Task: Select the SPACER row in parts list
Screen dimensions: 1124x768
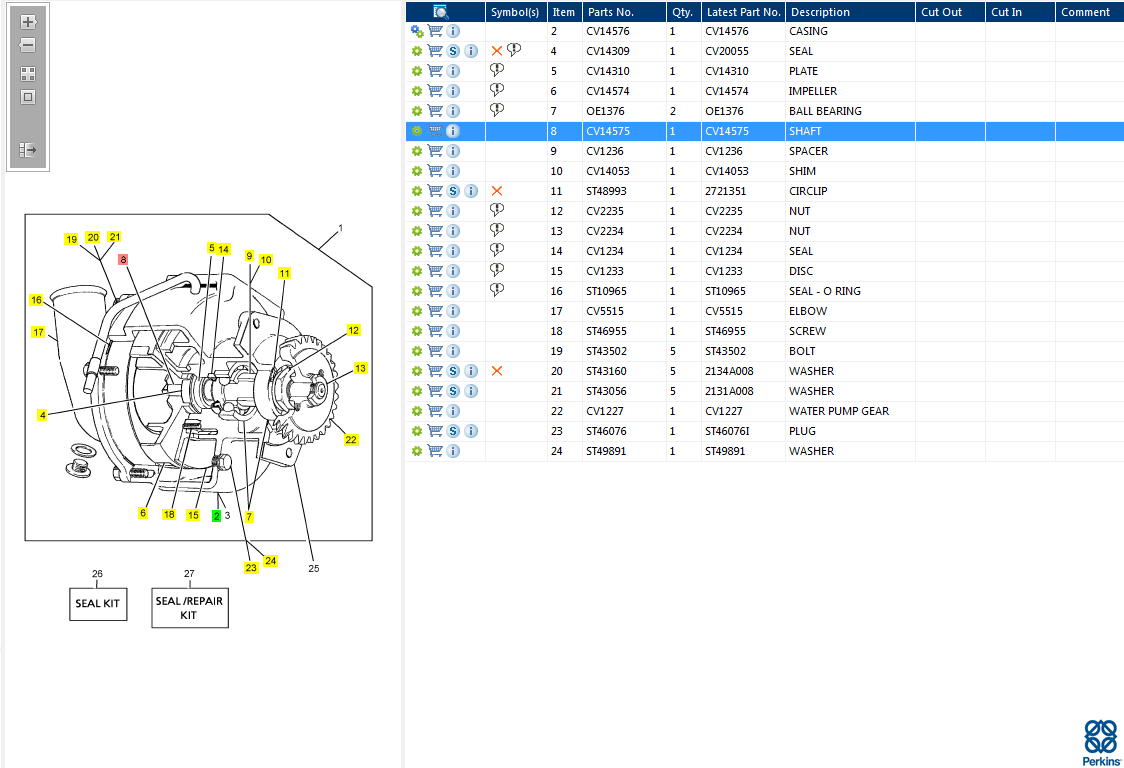Action: coord(808,151)
